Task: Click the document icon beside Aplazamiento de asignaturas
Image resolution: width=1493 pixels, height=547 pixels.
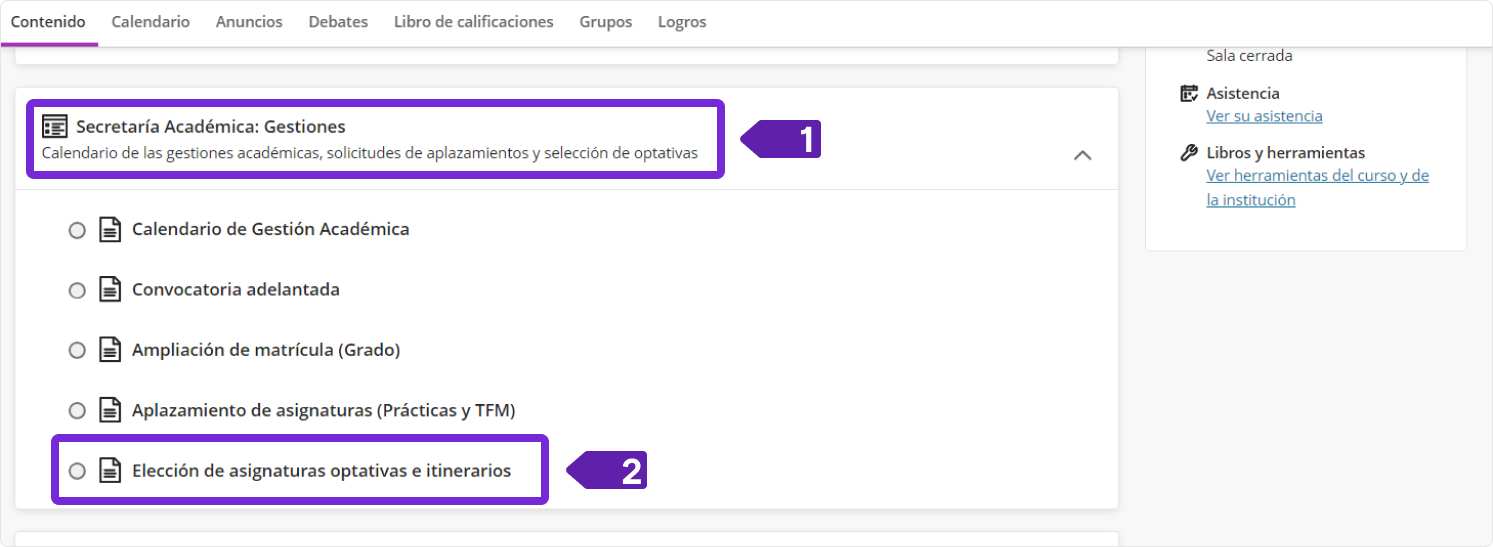Action: pyautogui.click(x=109, y=410)
